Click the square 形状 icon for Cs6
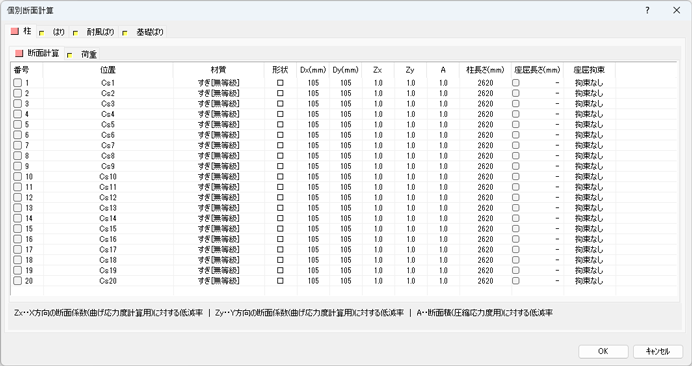Image resolution: width=692 pixels, height=366 pixels. 280,135
